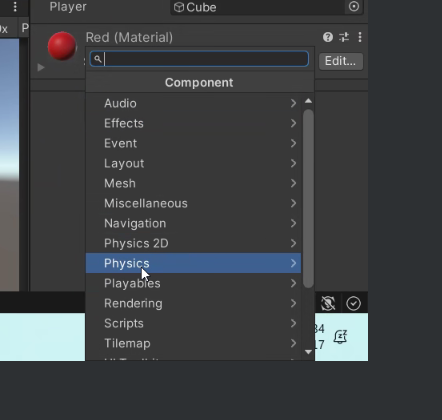Click the red sphere material preview
This screenshot has width=442, height=420.
(62, 46)
